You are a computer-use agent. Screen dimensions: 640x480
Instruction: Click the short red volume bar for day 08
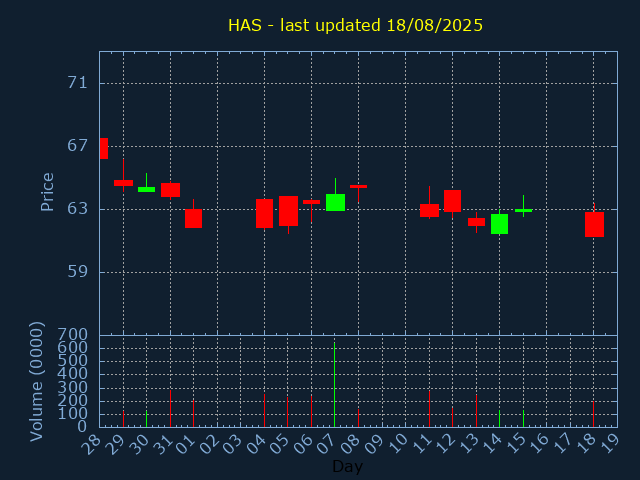[358, 418]
